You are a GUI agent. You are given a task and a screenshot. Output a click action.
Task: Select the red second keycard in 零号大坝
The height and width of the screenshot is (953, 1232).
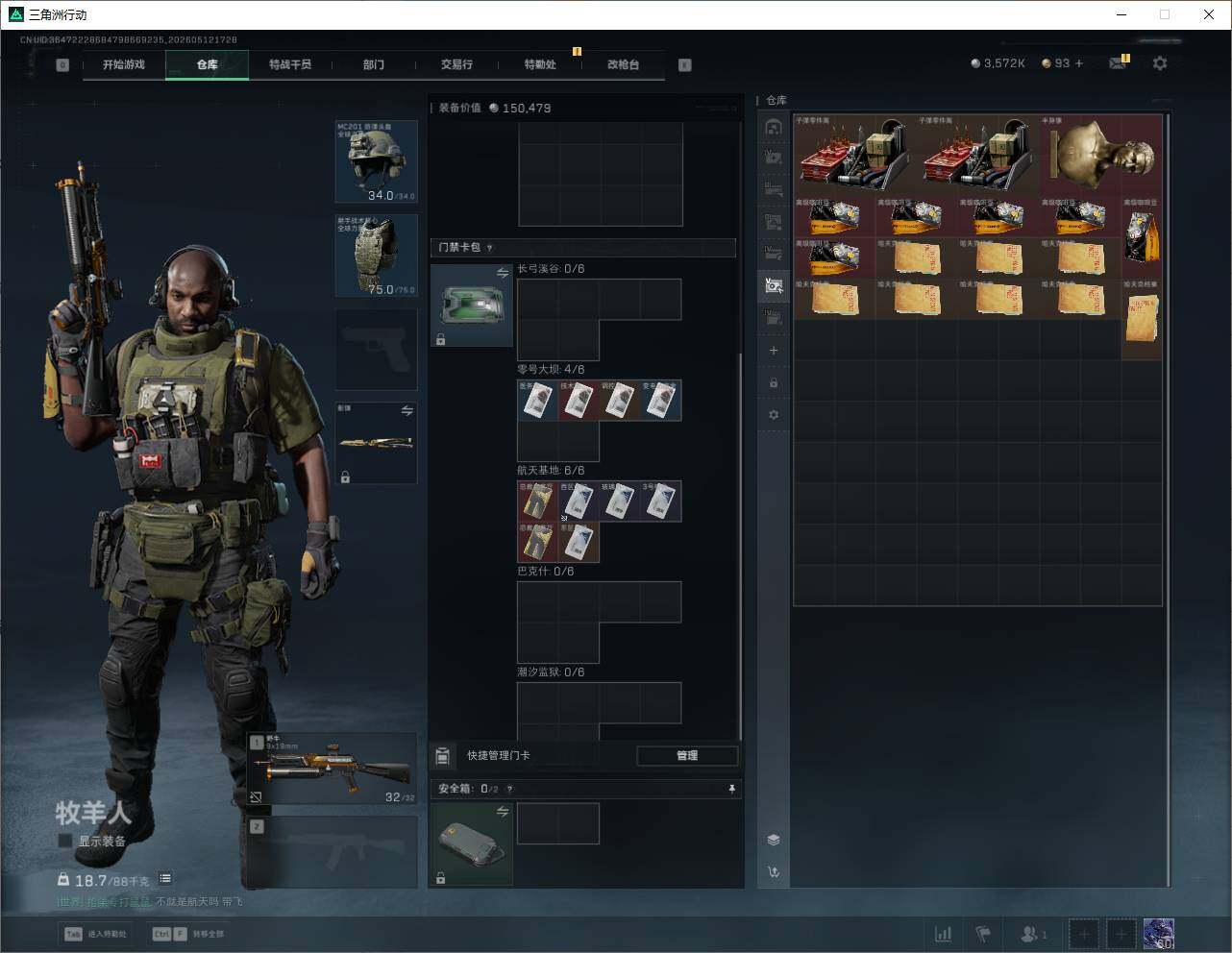tap(579, 401)
